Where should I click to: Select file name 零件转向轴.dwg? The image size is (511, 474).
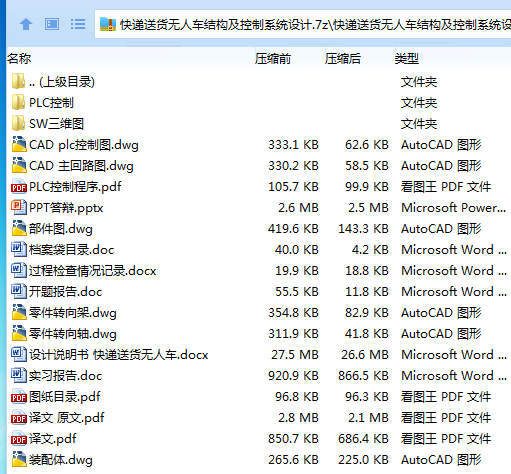(x=73, y=334)
